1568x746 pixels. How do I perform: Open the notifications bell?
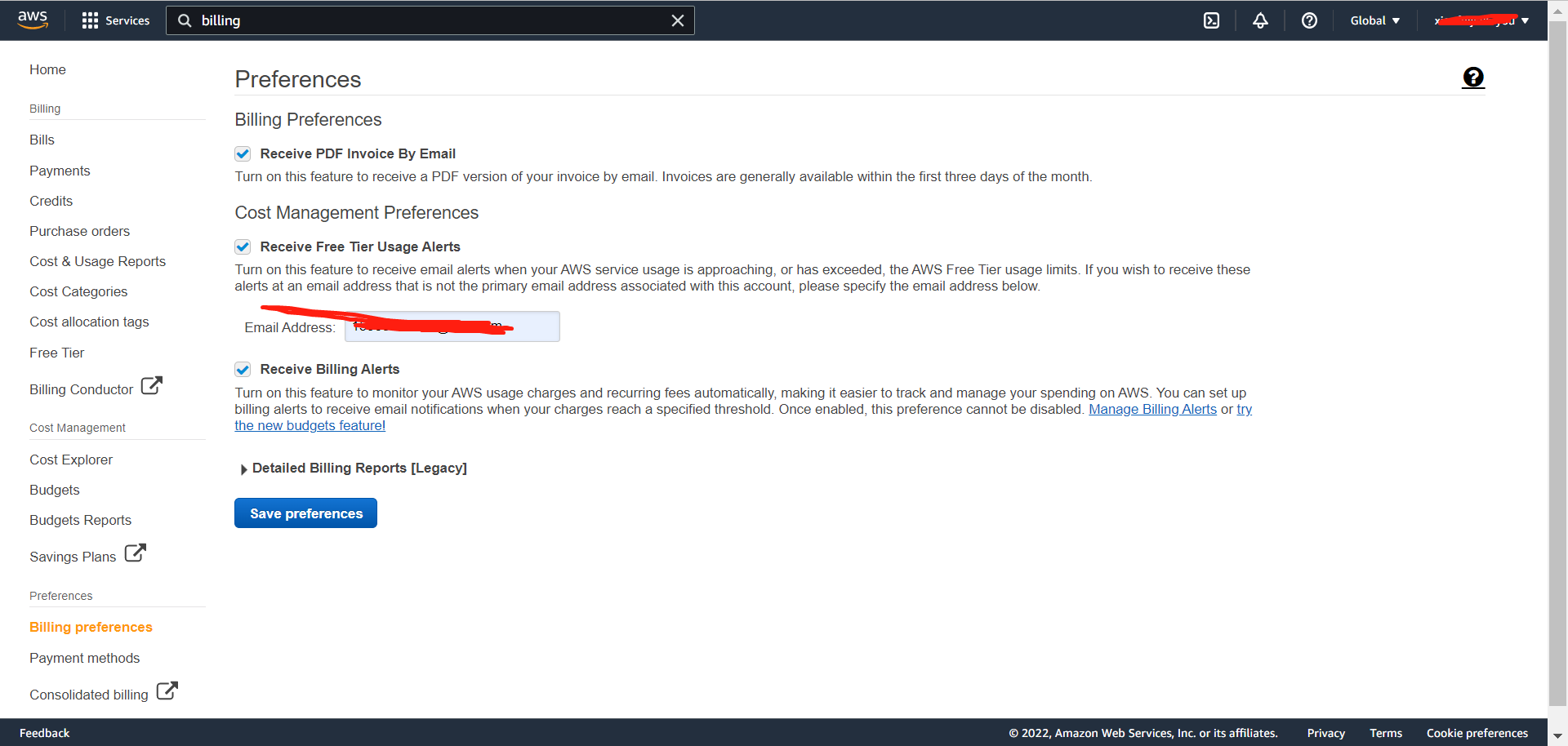point(1260,20)
